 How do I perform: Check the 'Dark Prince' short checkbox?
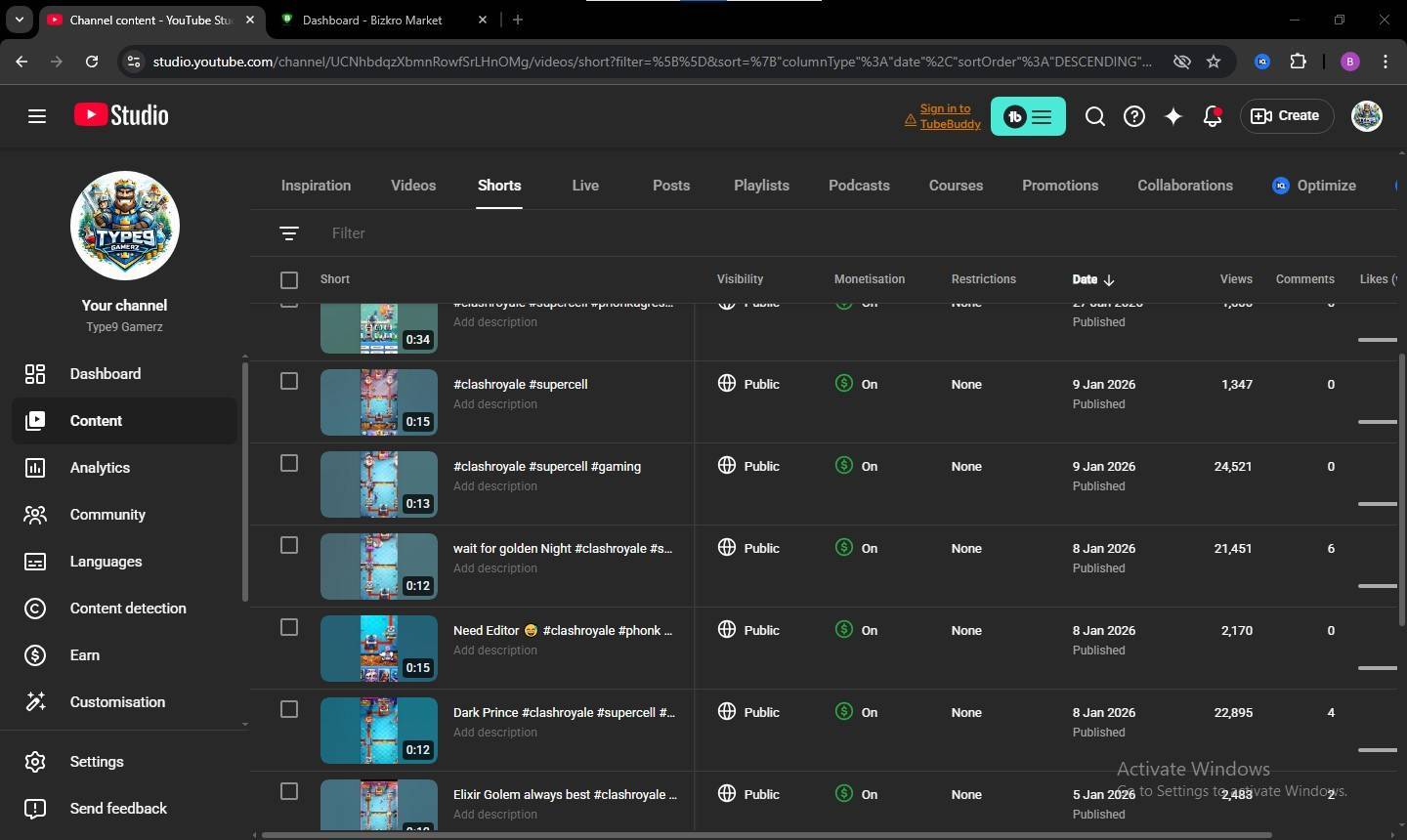click(289, 709)
